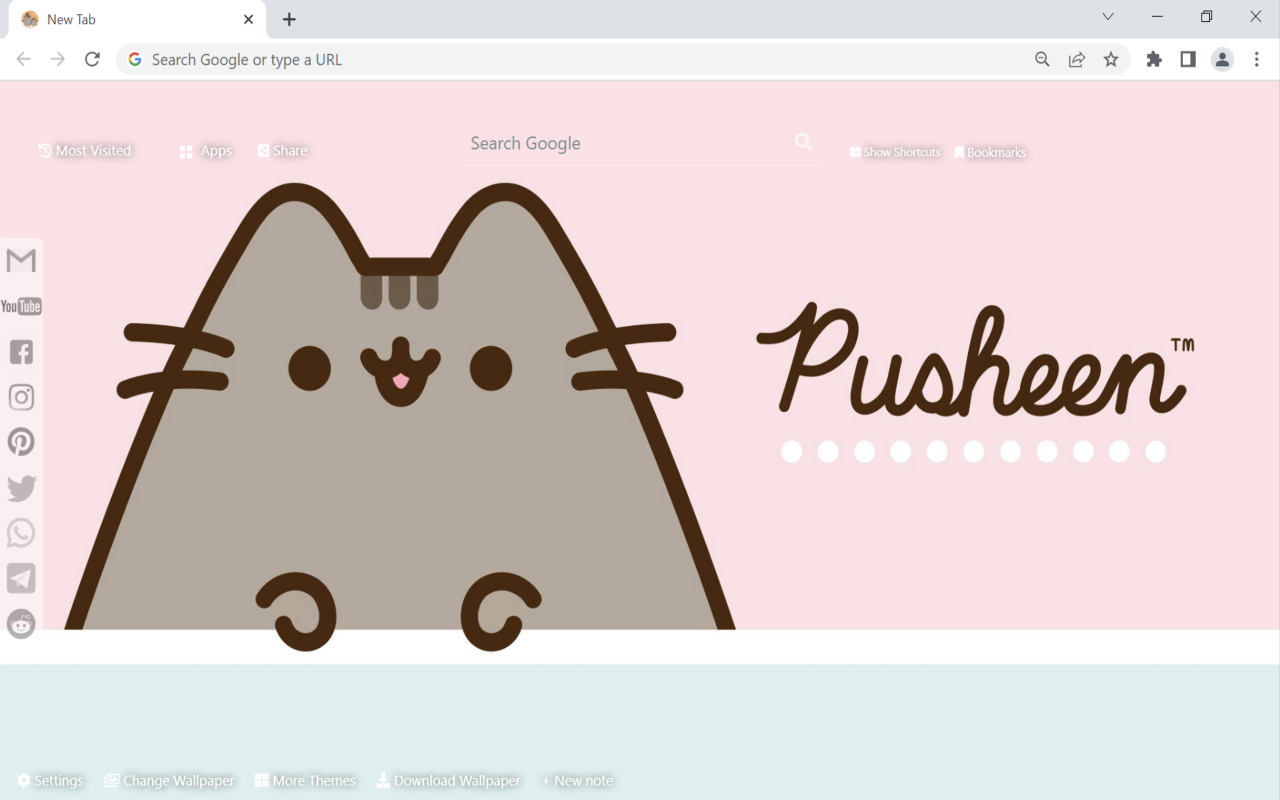Open Reddit sidebar shortcut
Image resolution: width=1280 pixels, height=800 pixels.
click(21, 624)
